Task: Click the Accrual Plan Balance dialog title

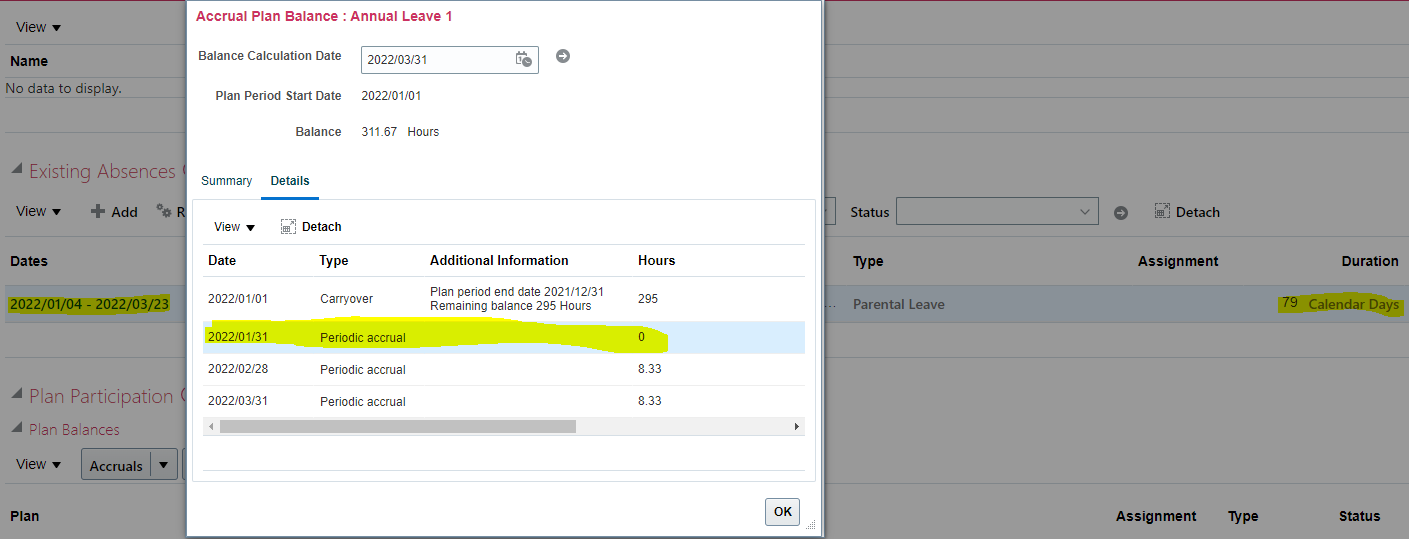Action: (324, 16)
